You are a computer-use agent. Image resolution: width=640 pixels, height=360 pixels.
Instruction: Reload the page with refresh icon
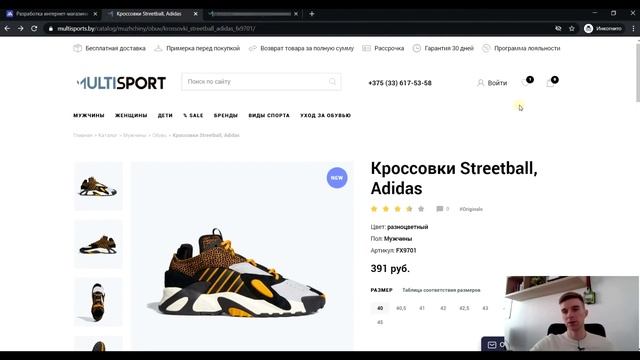click(34, 29)
